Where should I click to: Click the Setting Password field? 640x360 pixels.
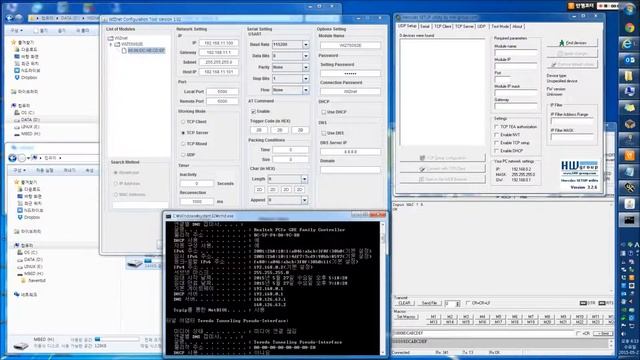click(x=350, y=73)
